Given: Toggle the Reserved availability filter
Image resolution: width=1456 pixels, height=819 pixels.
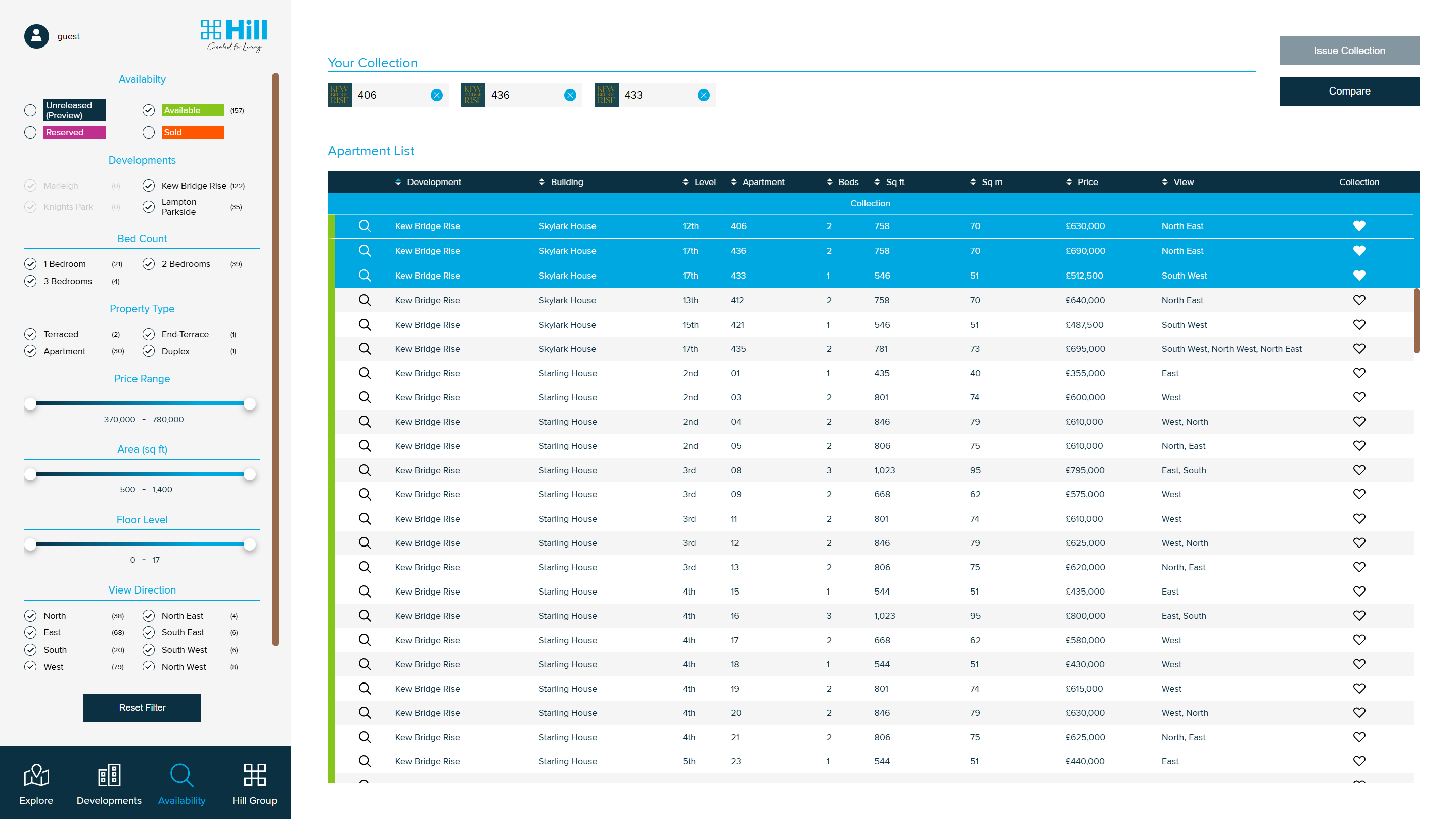Looking at the screenshot, I should 30,132.
